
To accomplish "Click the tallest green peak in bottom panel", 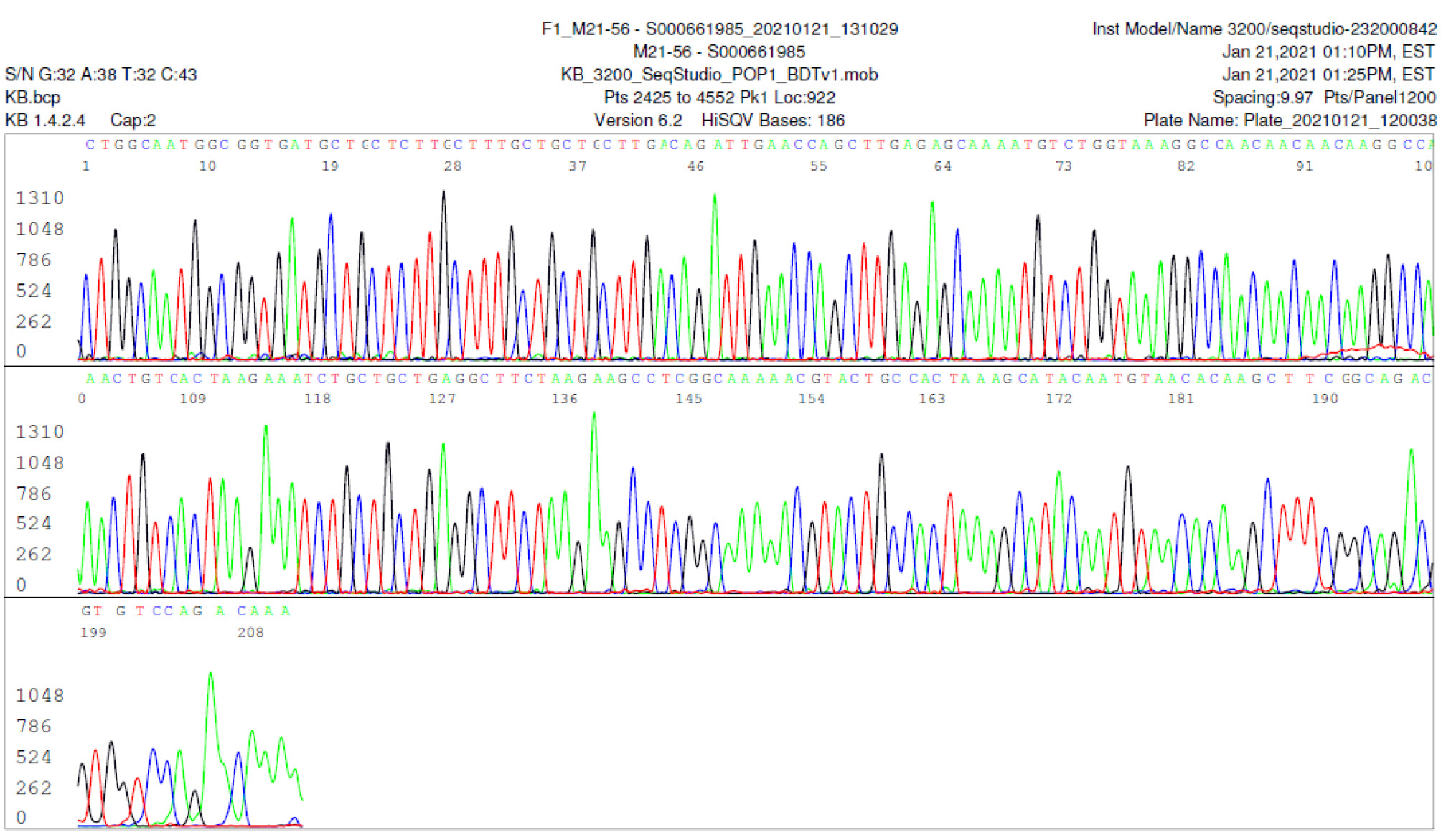I will (210, 675).
